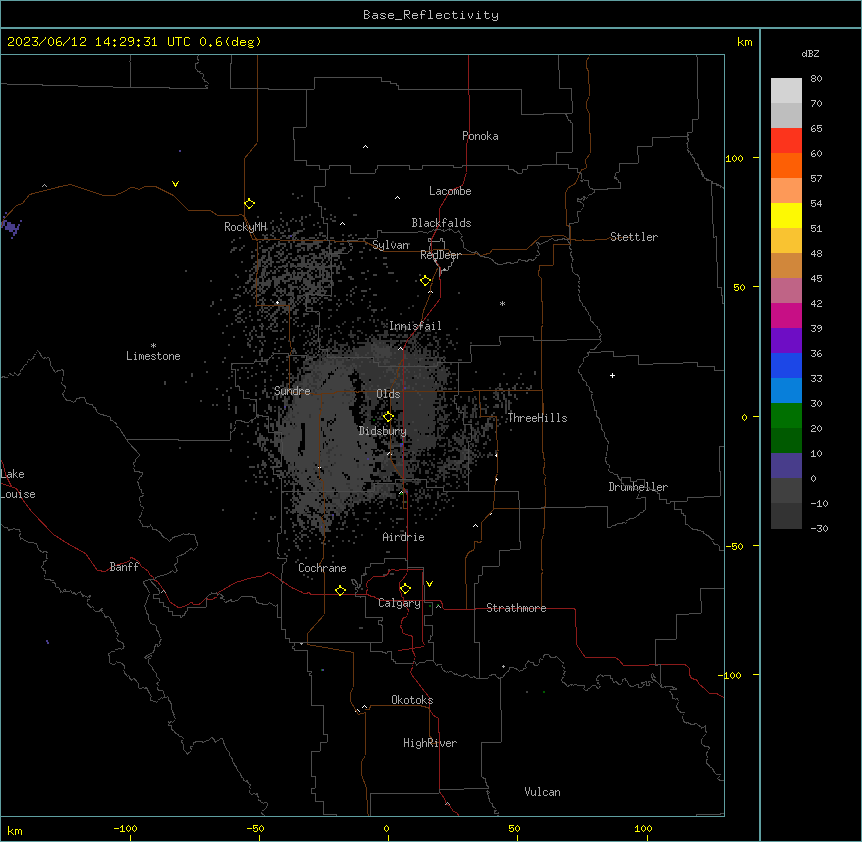
Task: Click the yellow diamond marker near RockyMH
Action: pos(250,204)
